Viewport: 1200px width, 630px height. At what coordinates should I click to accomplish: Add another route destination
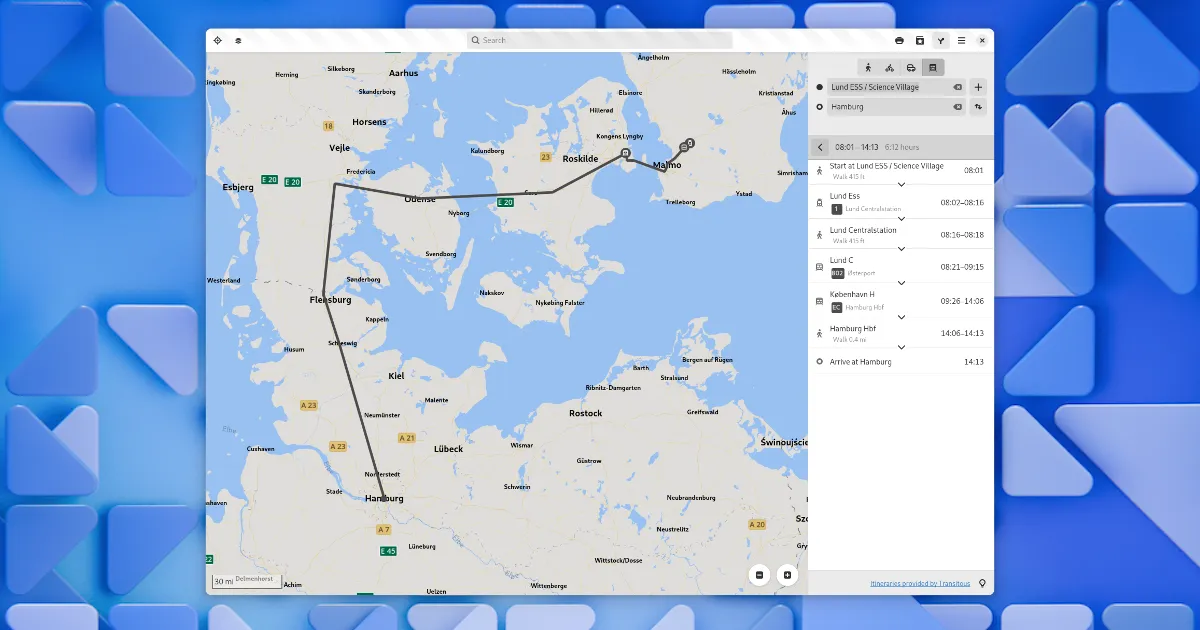coord(978,87)
